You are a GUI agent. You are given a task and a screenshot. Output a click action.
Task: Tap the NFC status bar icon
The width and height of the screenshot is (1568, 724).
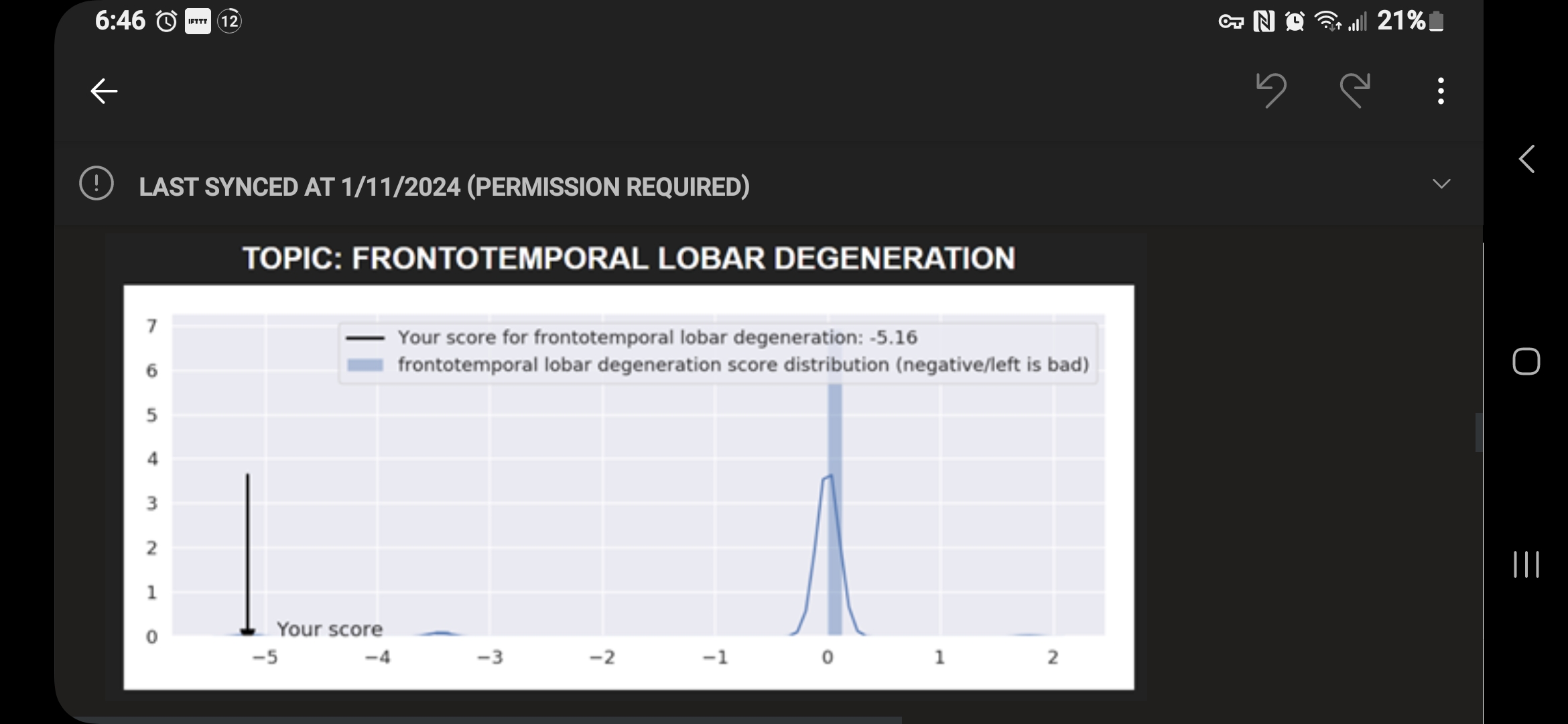pos(1263,22)
